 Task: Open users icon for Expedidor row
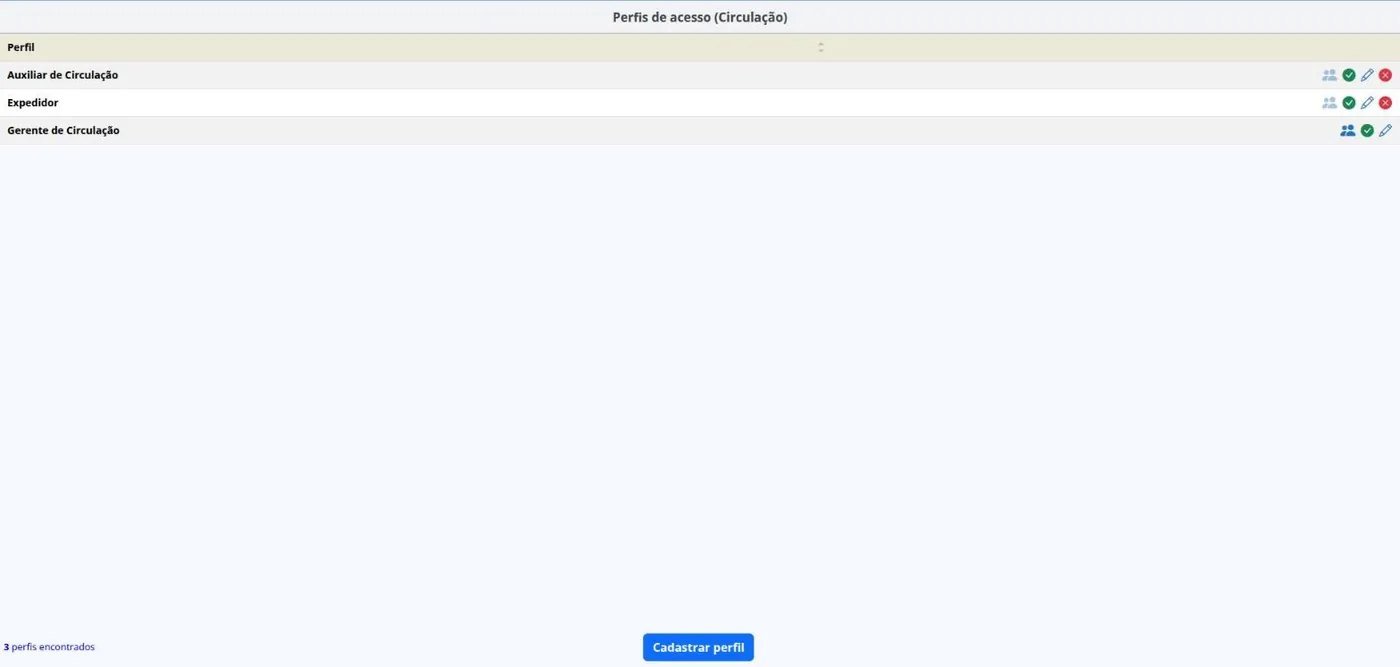point(1329,103)
